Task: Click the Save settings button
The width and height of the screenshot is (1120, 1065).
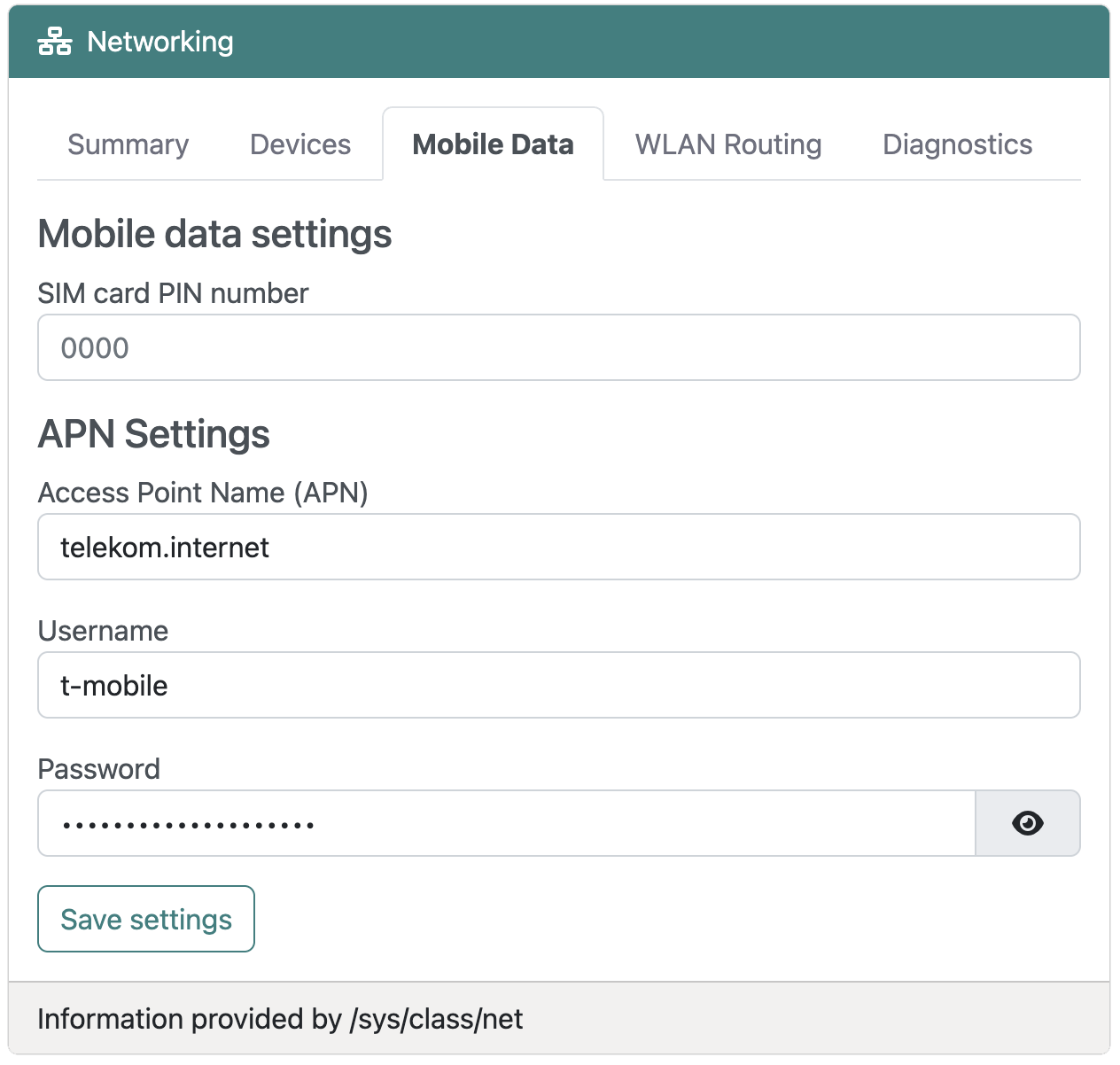Action: pos(146,919)
